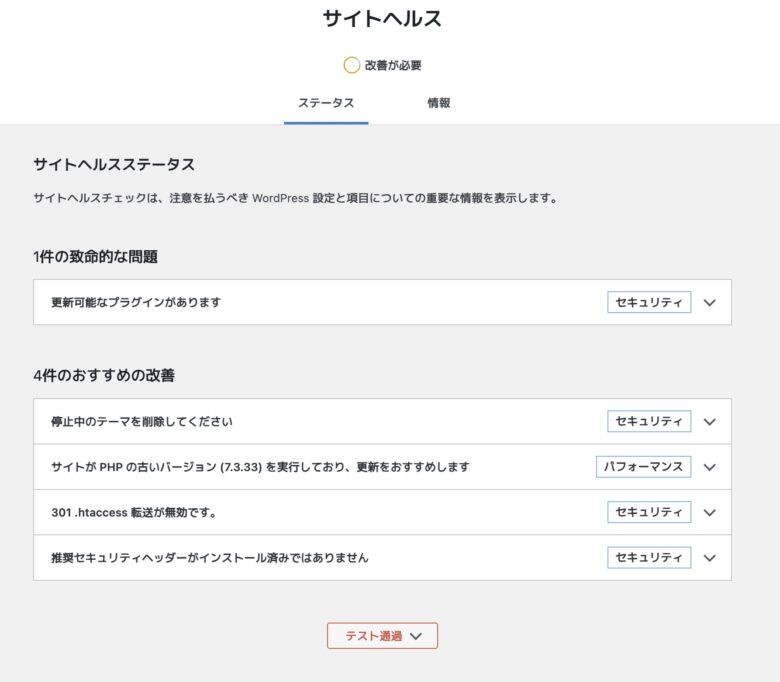780x682 pixels.
Task: Expand chevron for 更新可能なプラグインがあります
Action: (x=710, y=302)
